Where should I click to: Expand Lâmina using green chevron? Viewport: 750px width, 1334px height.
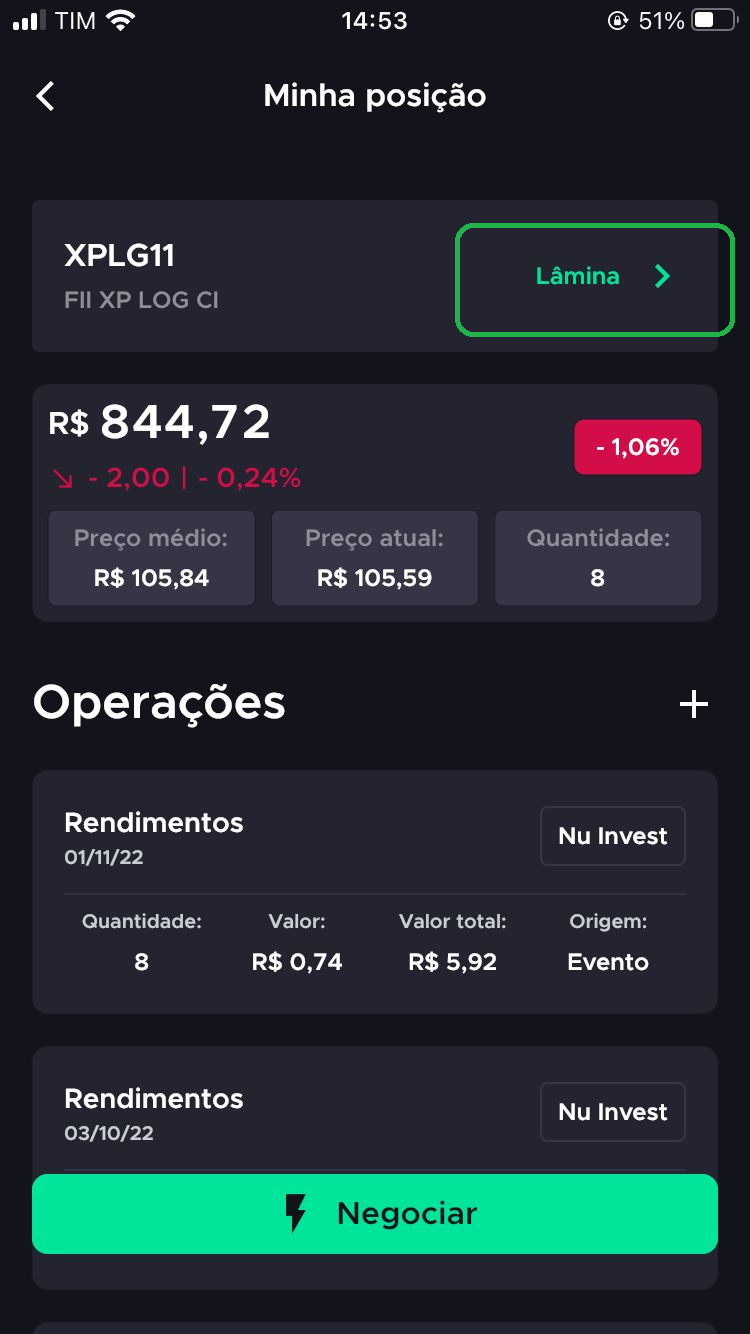662,277
